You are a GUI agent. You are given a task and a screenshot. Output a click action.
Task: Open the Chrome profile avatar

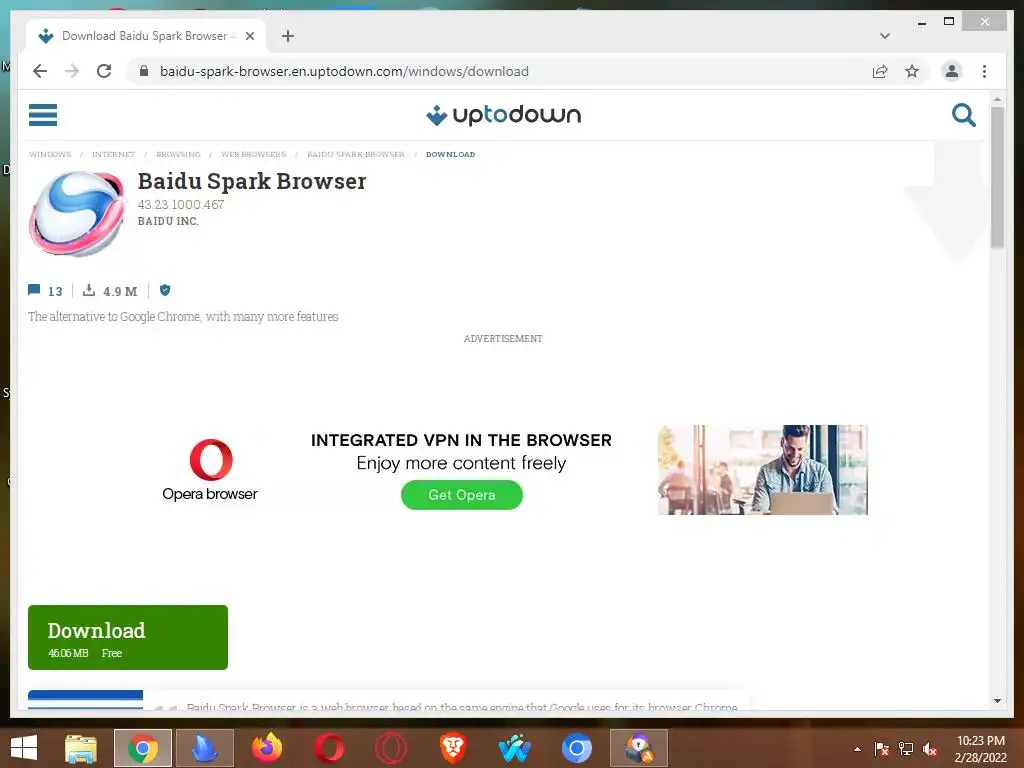point(952,71)
